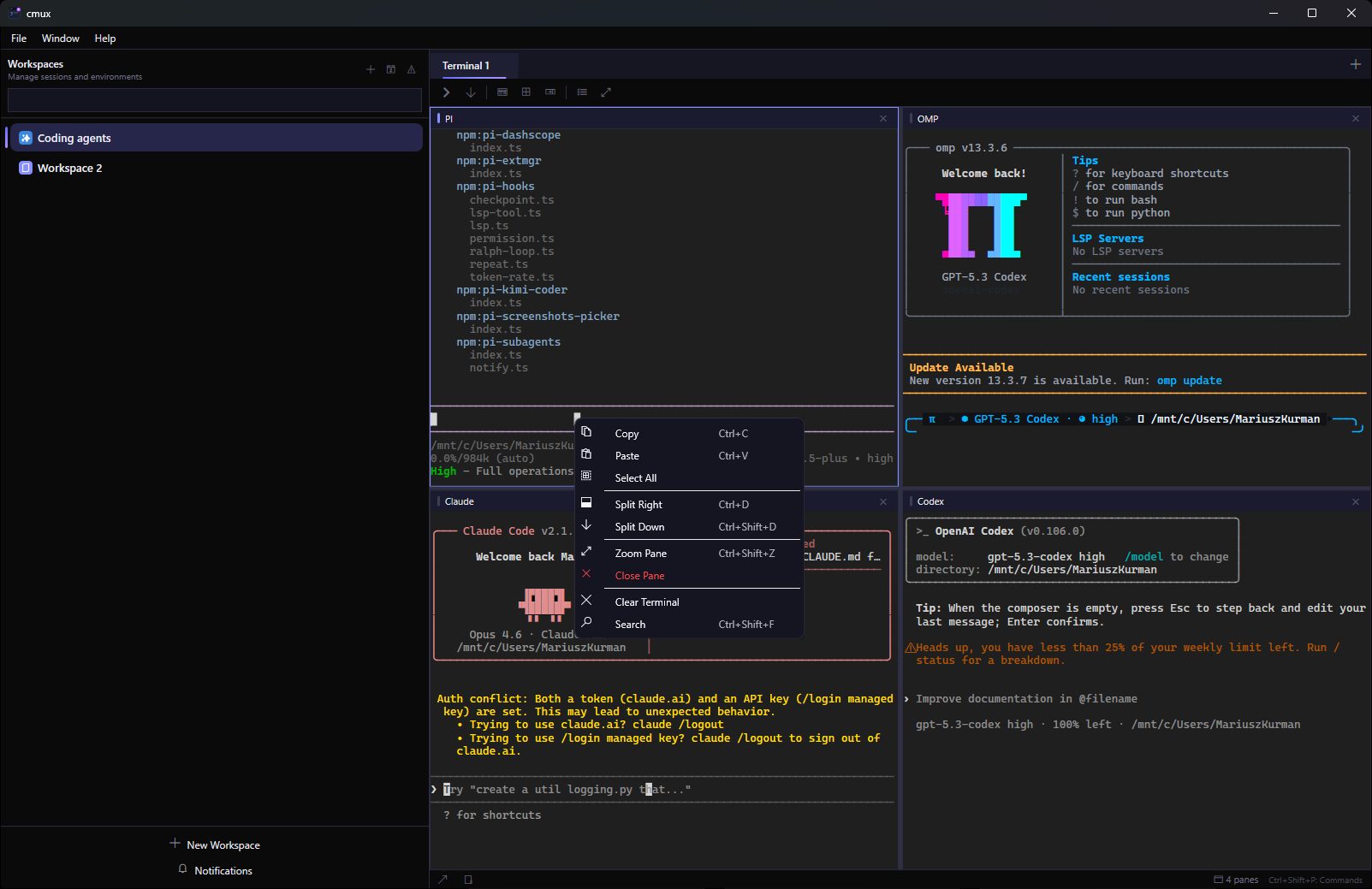Focus the workspace search field
This screenshot has width=1372, height=889.
(x=215, y=100)
